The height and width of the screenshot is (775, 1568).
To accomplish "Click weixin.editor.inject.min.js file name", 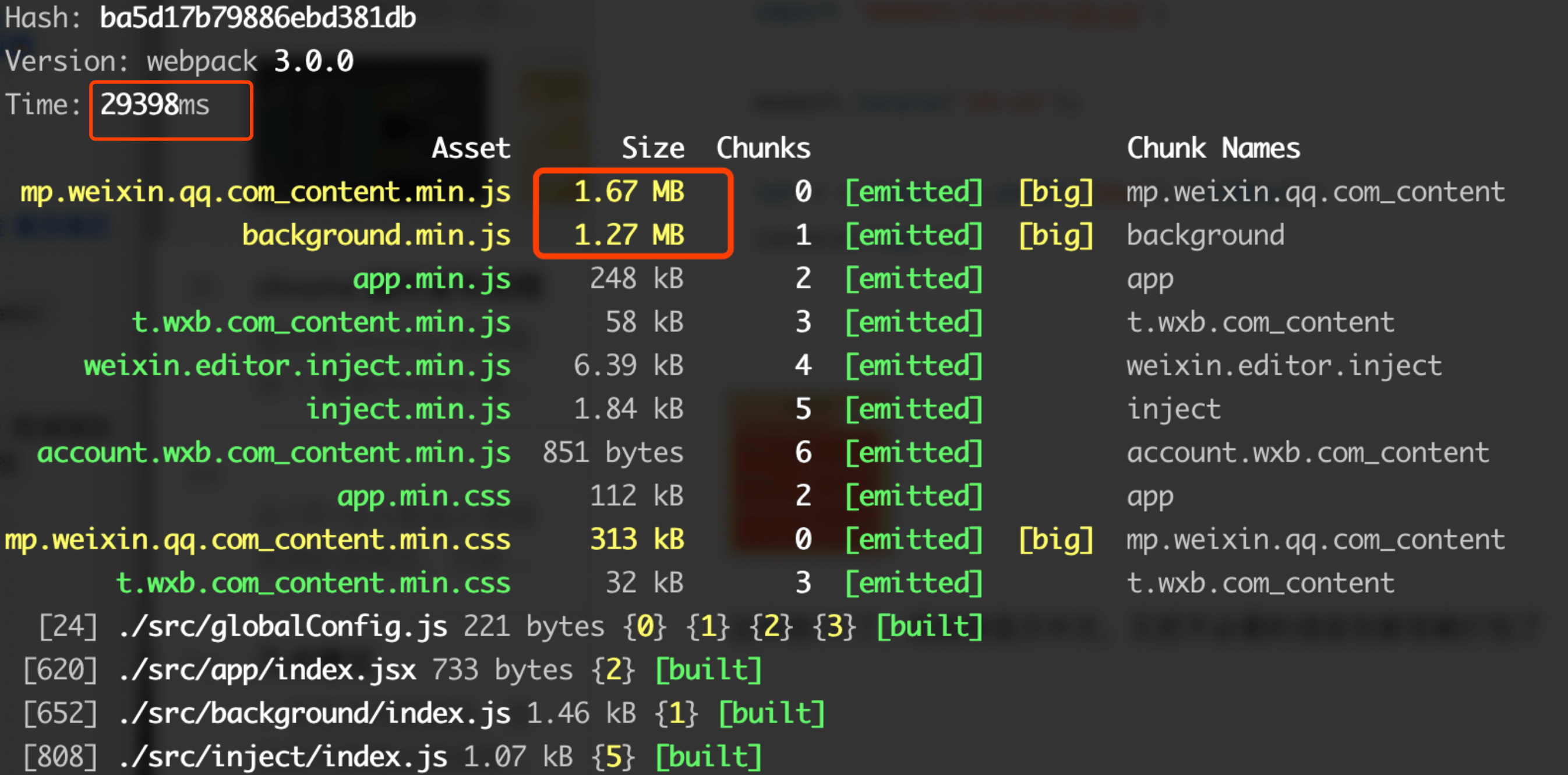I will [297, 366].
